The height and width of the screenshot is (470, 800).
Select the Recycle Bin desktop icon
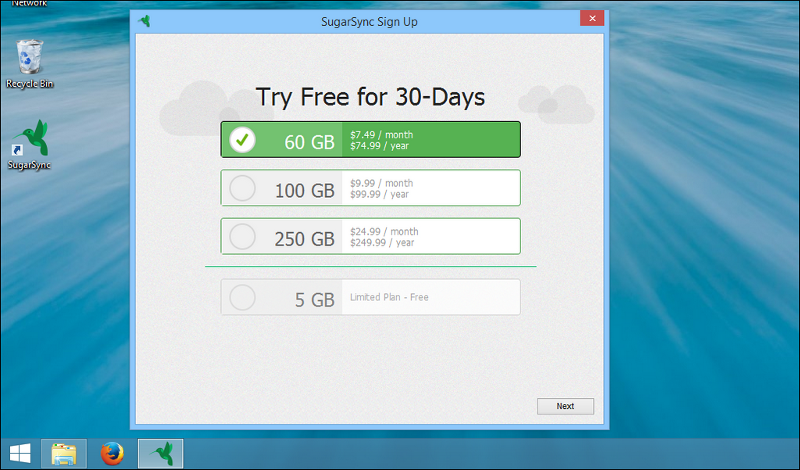pos(30,64)
